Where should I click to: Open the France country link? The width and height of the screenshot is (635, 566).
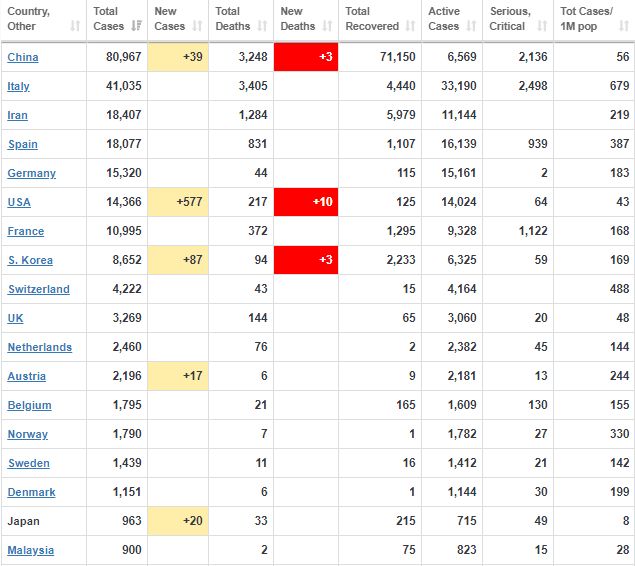pos(26,231)
